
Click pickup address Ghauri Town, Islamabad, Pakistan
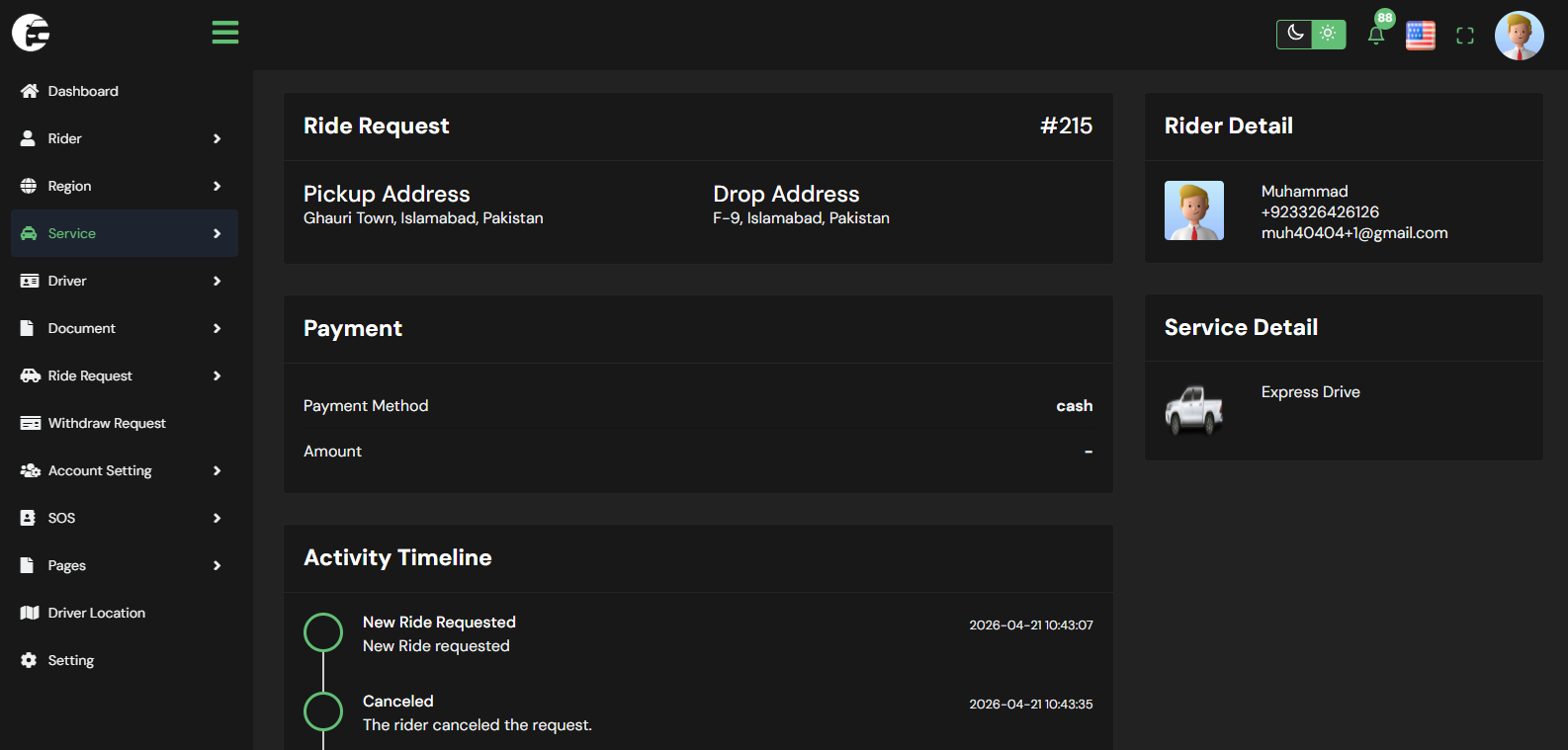click(x=423, y=218)
